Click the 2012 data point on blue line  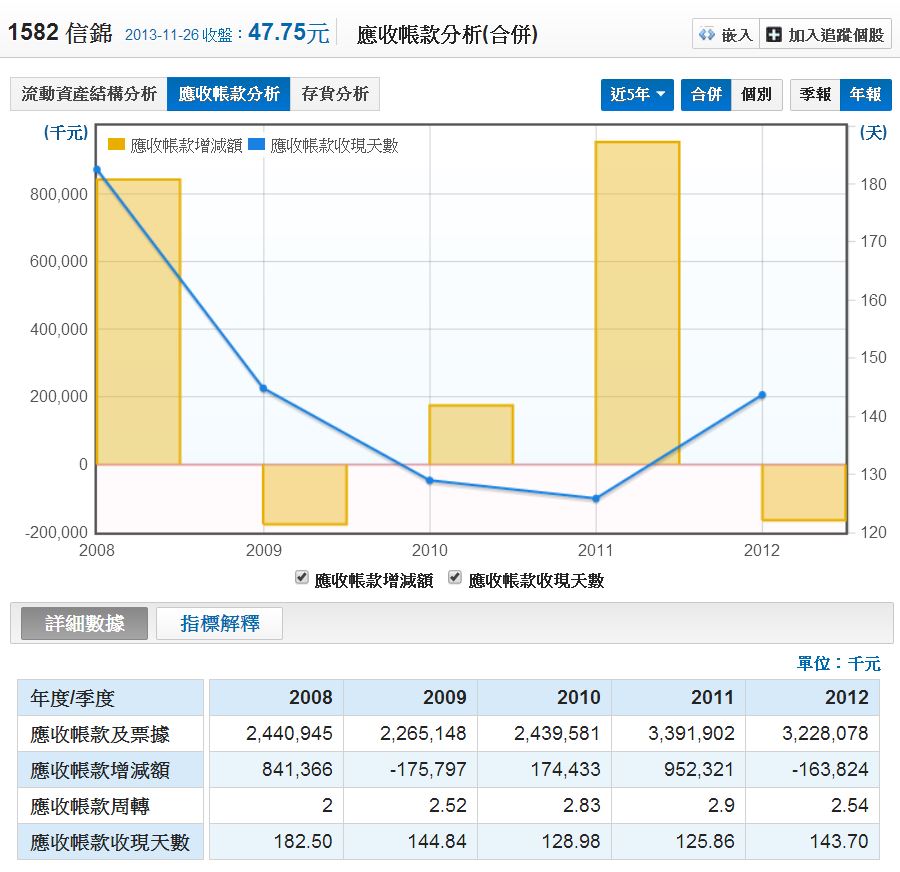tap(762, 395)
